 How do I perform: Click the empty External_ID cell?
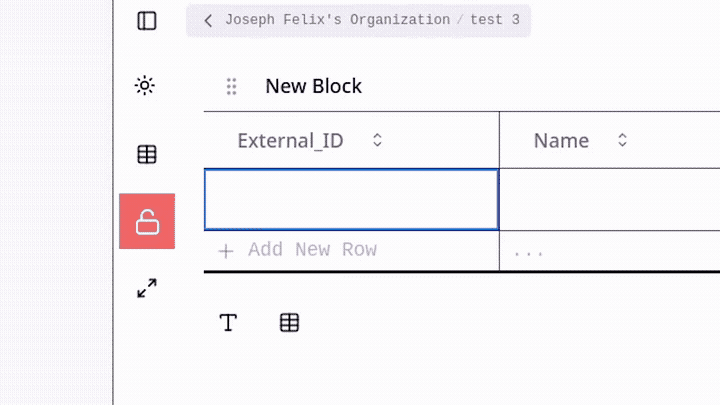pyautogui.click(x=351, y=200)
